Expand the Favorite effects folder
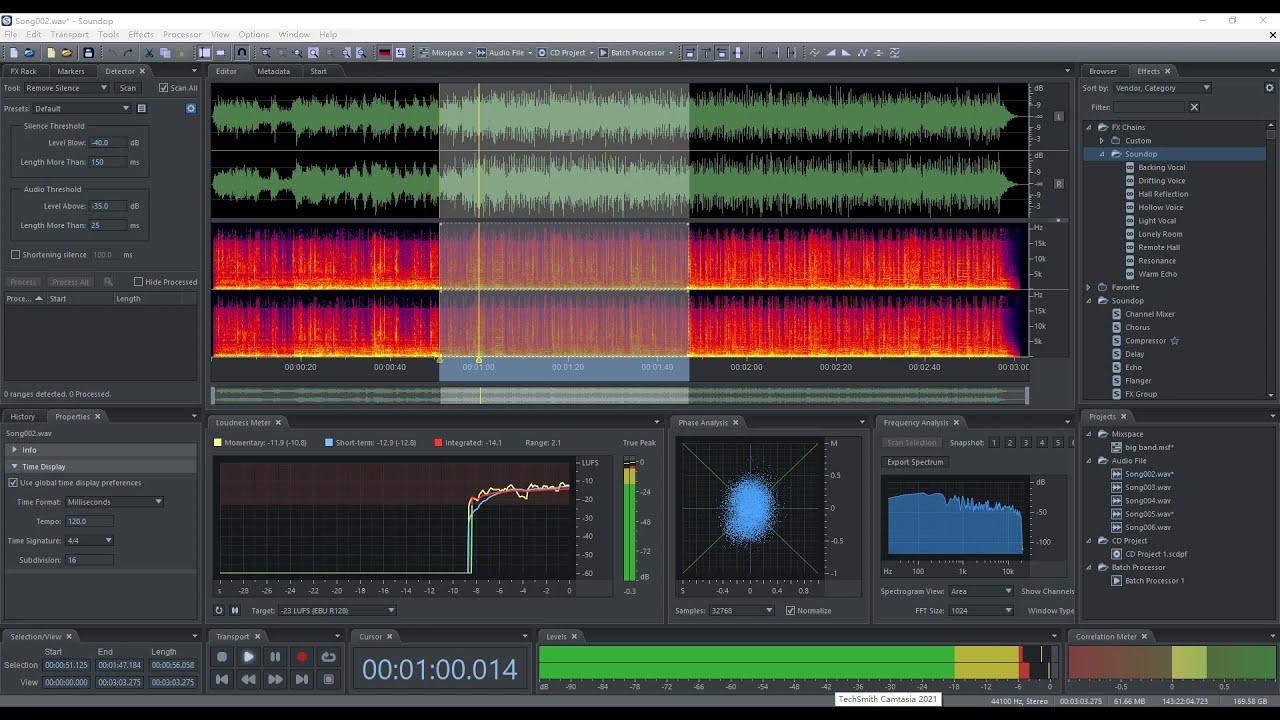The width and height of the screenshot is (1280, 720). click(x=1089, y=287)
